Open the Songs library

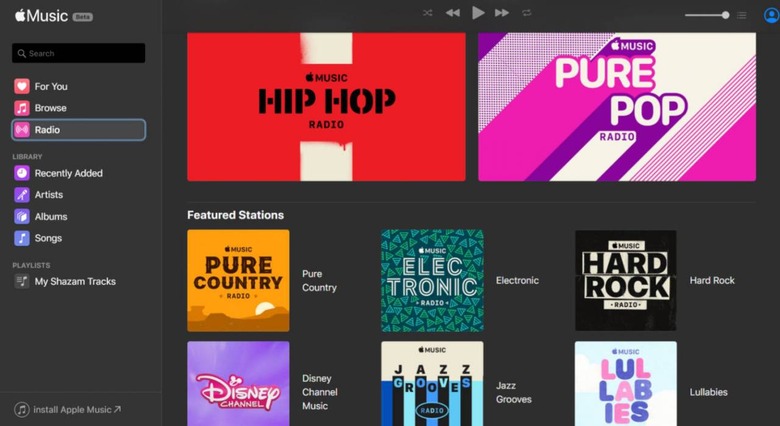coord(48,238)
